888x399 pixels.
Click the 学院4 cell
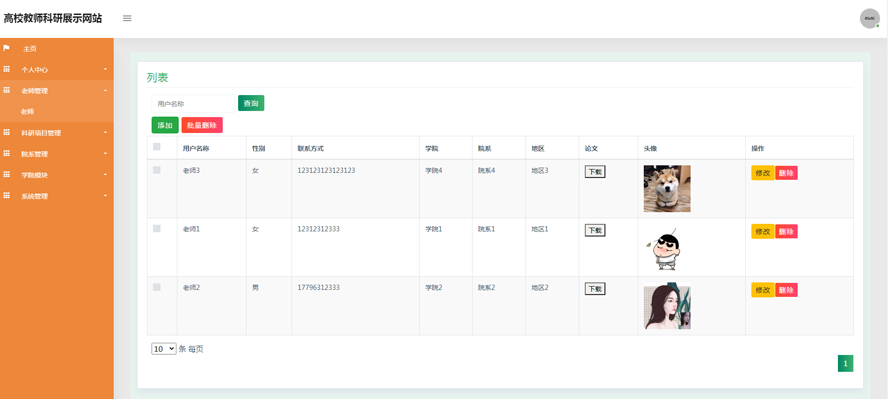tap(434, 170)
